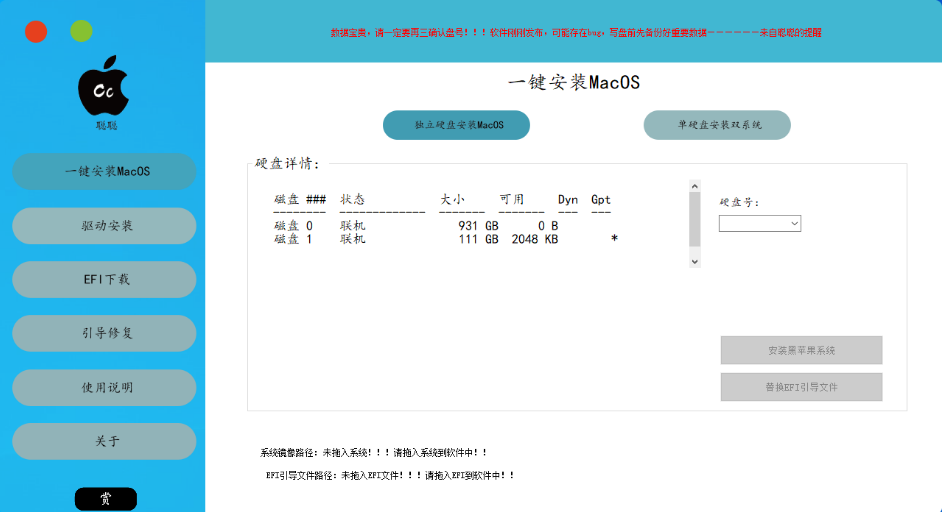Click the 2048 KB available value
This screenshot has width=942, height=512.
pos(535,239)
